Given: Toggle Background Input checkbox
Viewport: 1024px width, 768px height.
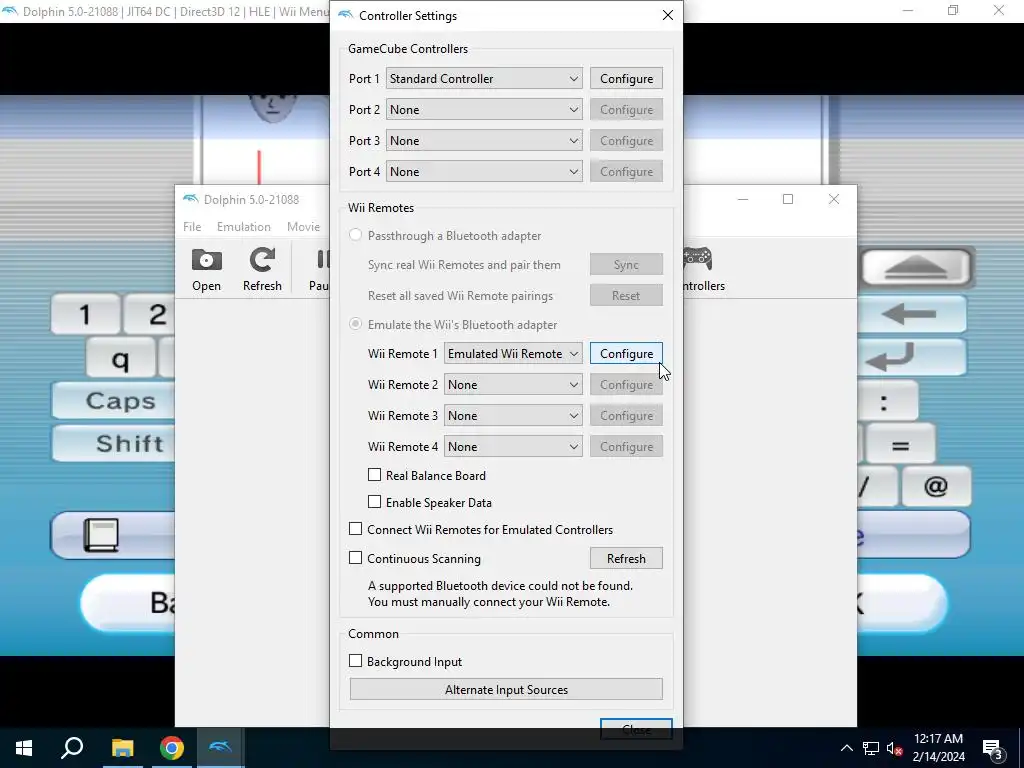Looking at the screenshot, I should point(355,661).
